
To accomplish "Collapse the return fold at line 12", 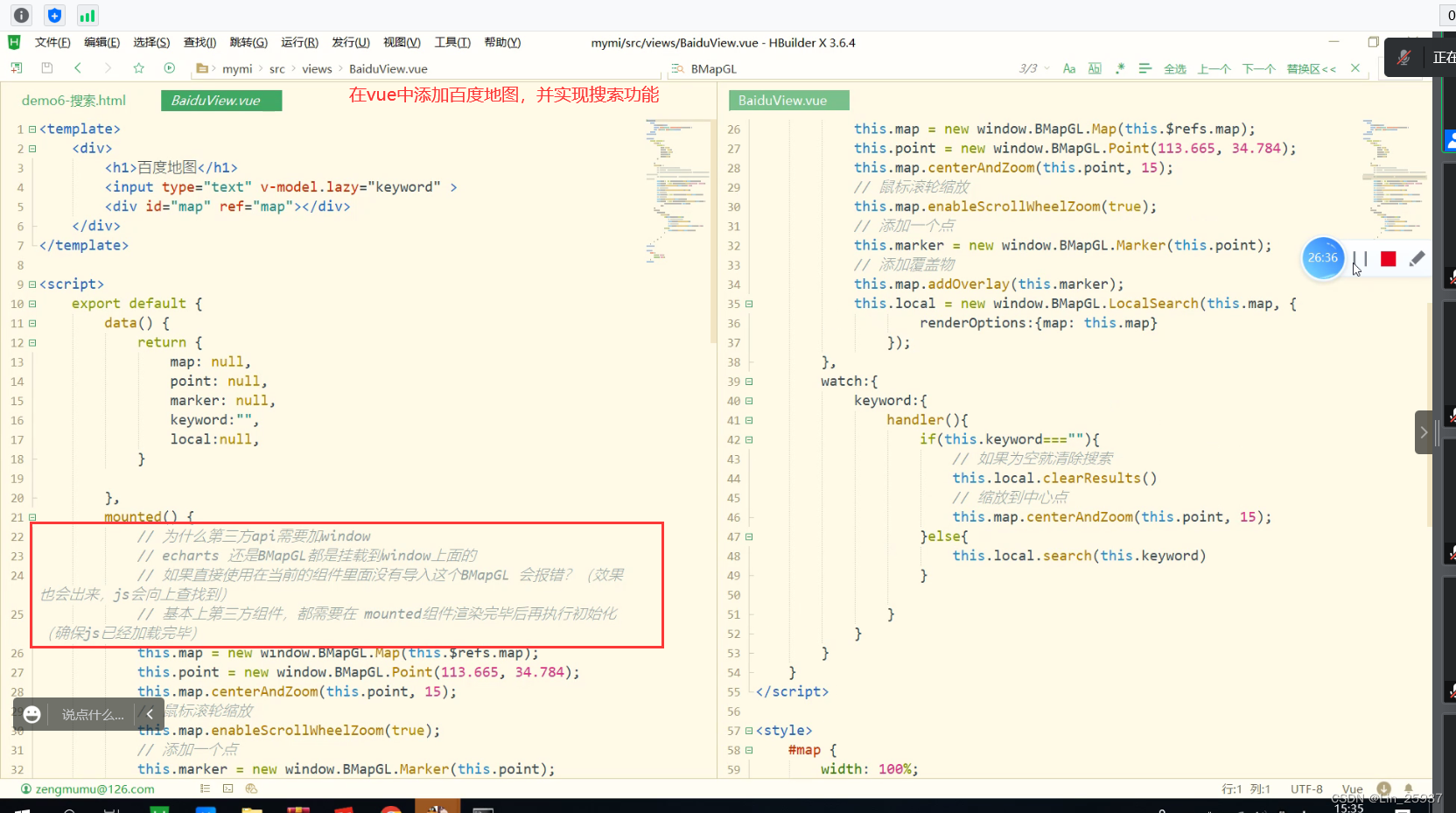I will tap(32, 343).
